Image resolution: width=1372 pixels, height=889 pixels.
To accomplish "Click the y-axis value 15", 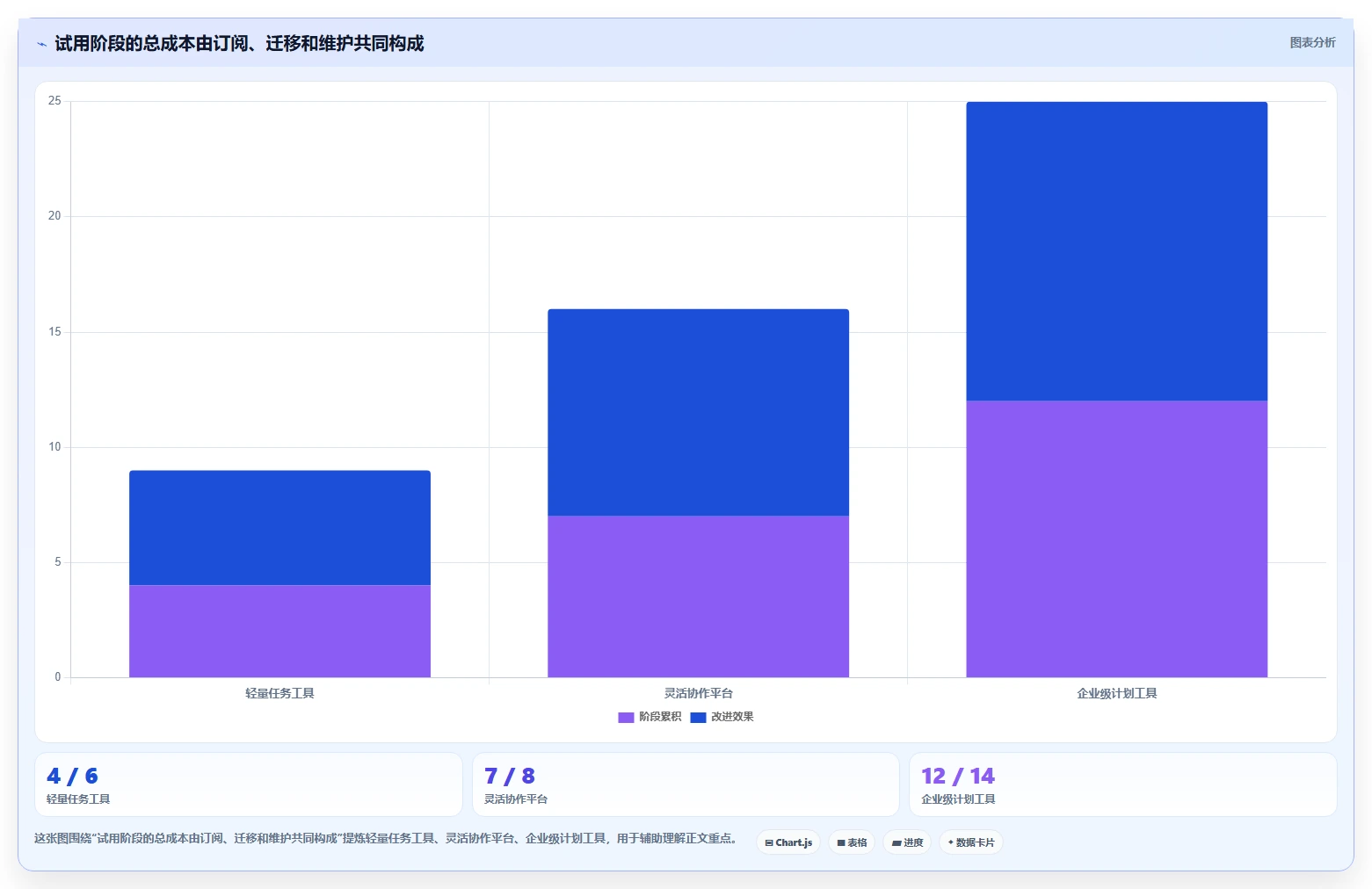I will 54,332.
